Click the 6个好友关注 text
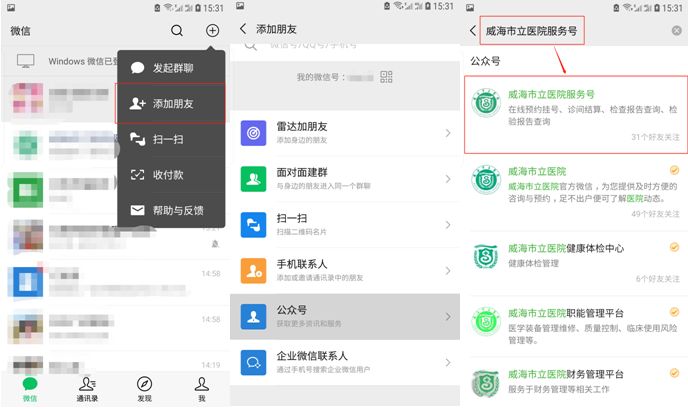 click(x=658, y=279)
